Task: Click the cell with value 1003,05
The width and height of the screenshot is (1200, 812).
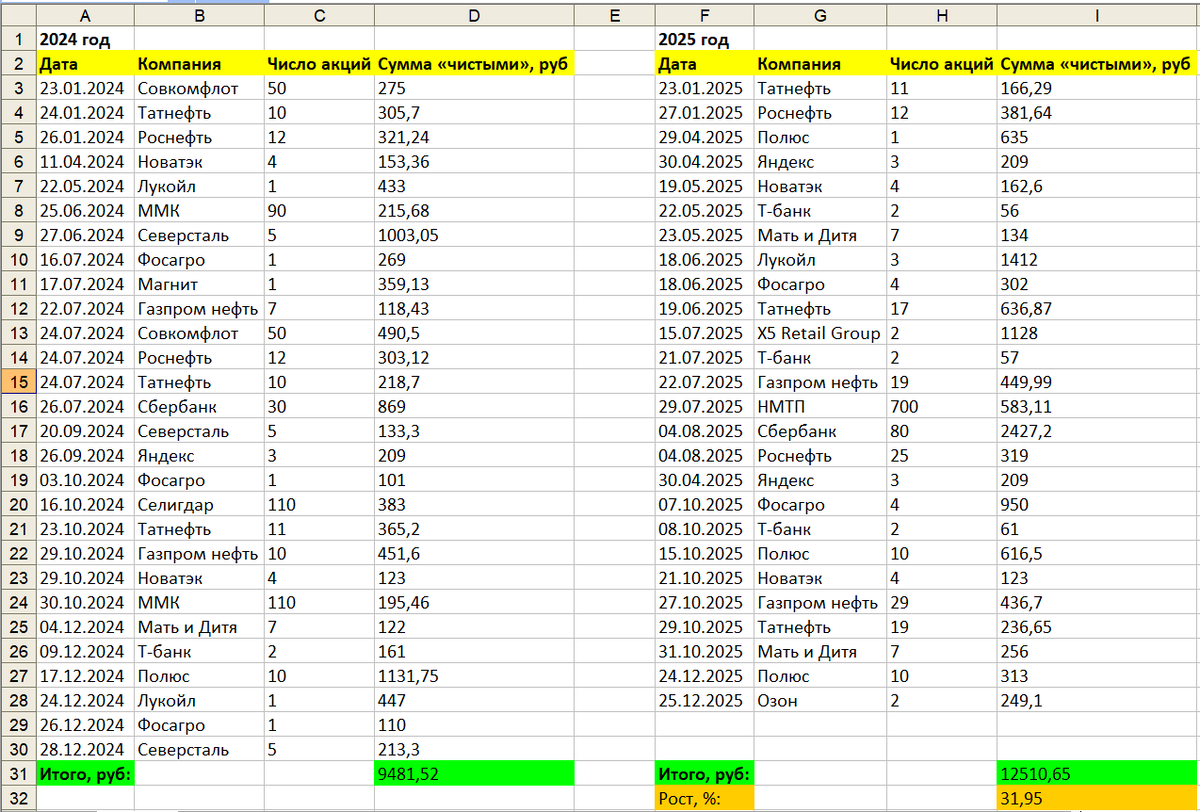Action: click(x=474, y=235)
